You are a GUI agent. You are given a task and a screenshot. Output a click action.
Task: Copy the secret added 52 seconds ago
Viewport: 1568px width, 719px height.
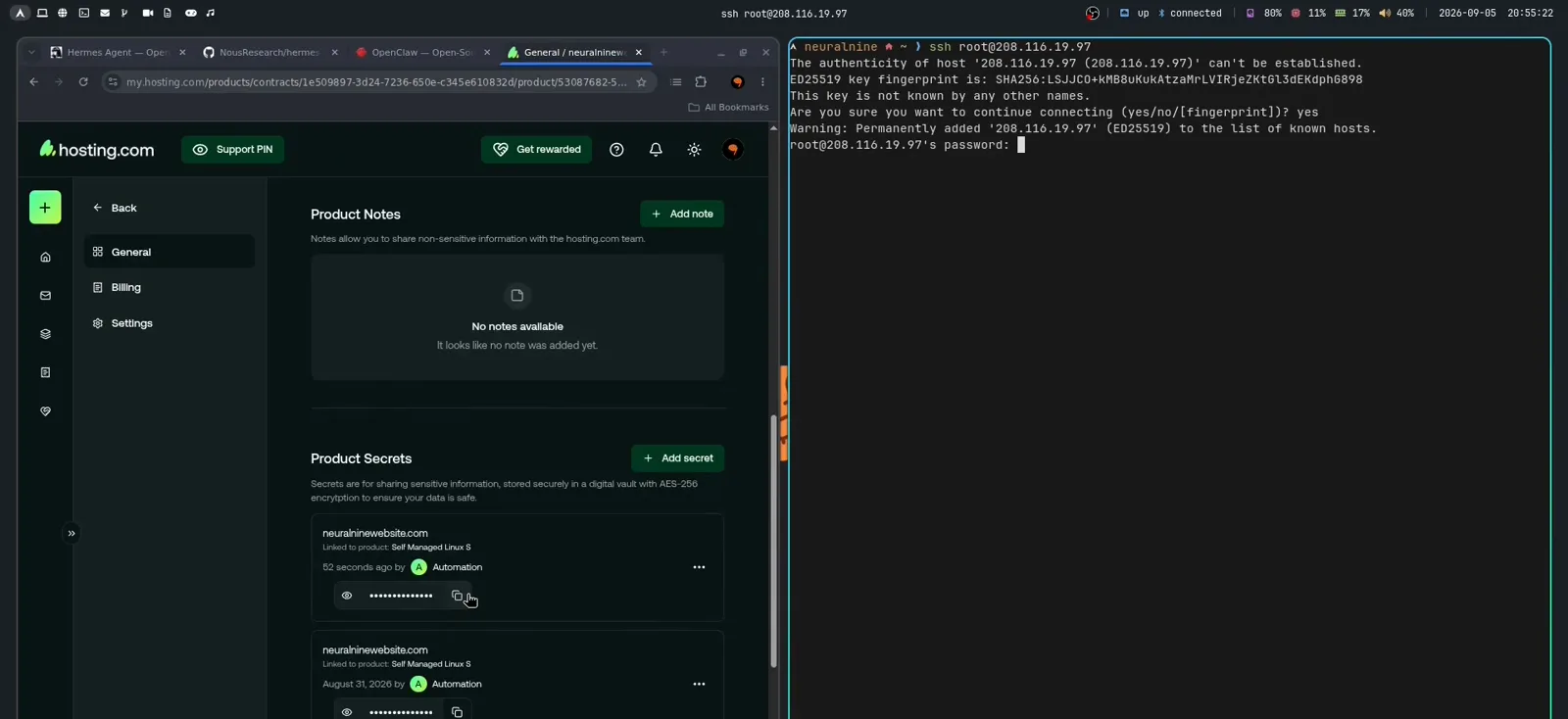pos(457,596)
